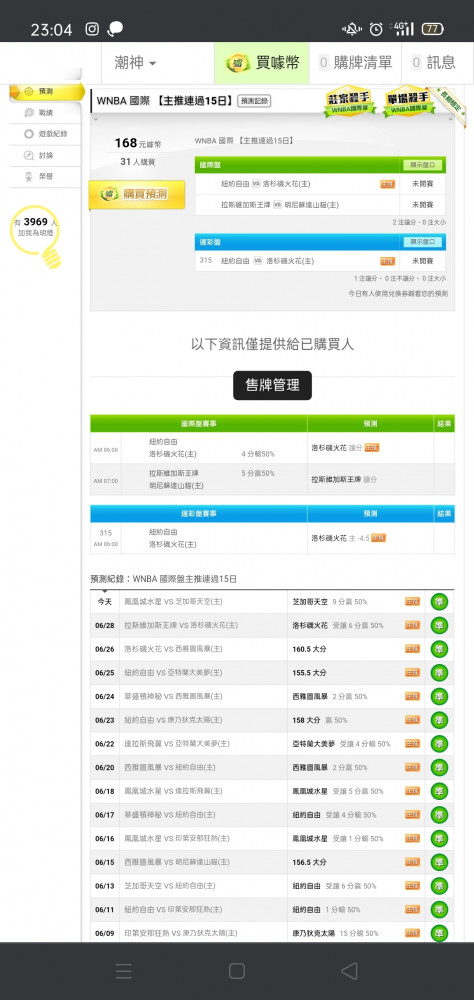Click the matchup 洛杉磯火花 VS 西雅圖風暴(主)
The height and width of the screenshot is (1000, 474).
(174, 649)
